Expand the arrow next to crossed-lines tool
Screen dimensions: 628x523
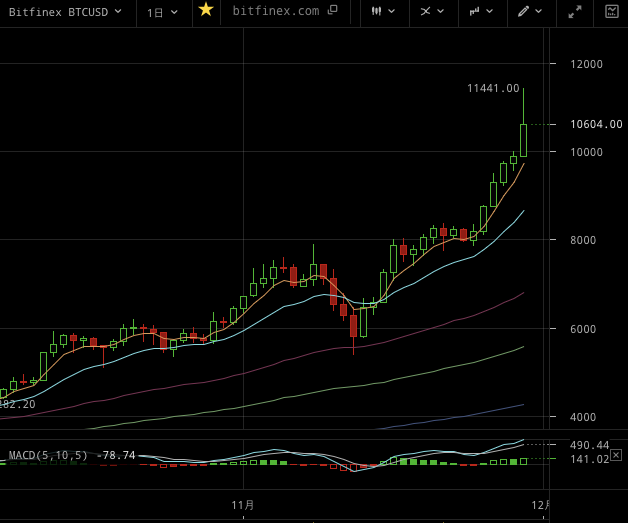[441, 12]
